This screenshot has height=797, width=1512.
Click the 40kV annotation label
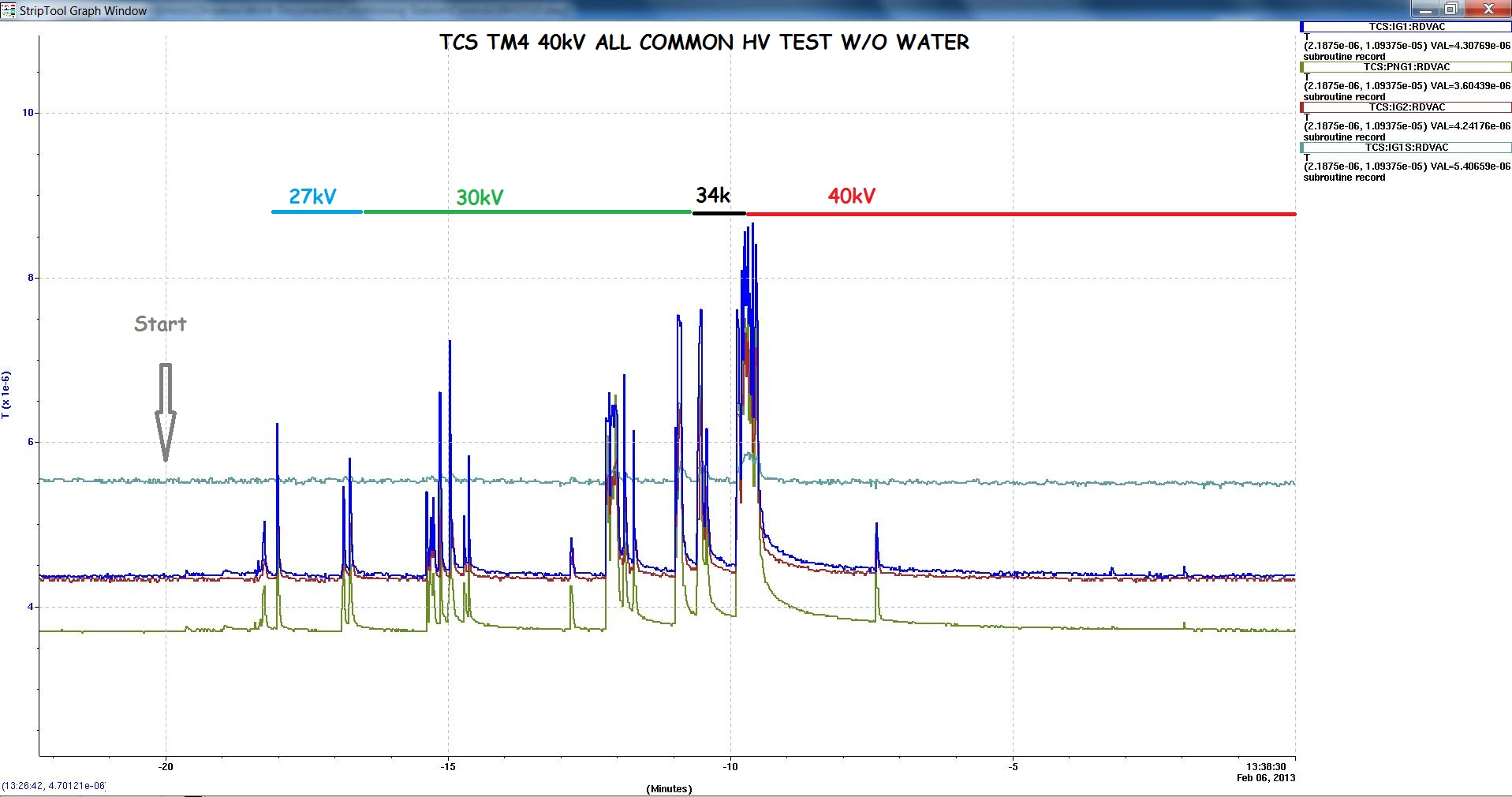pyautogui.click(x=852, y=196)
